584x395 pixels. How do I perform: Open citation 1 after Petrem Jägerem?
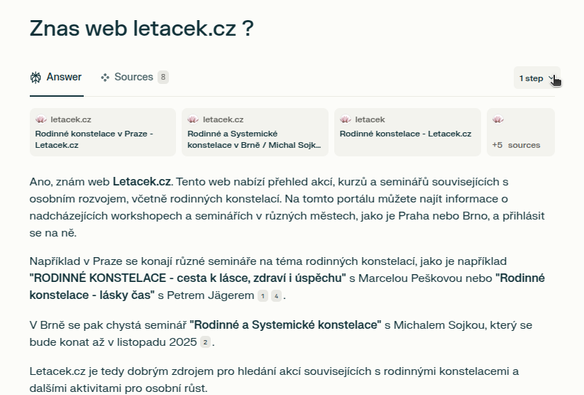point(263,296)
